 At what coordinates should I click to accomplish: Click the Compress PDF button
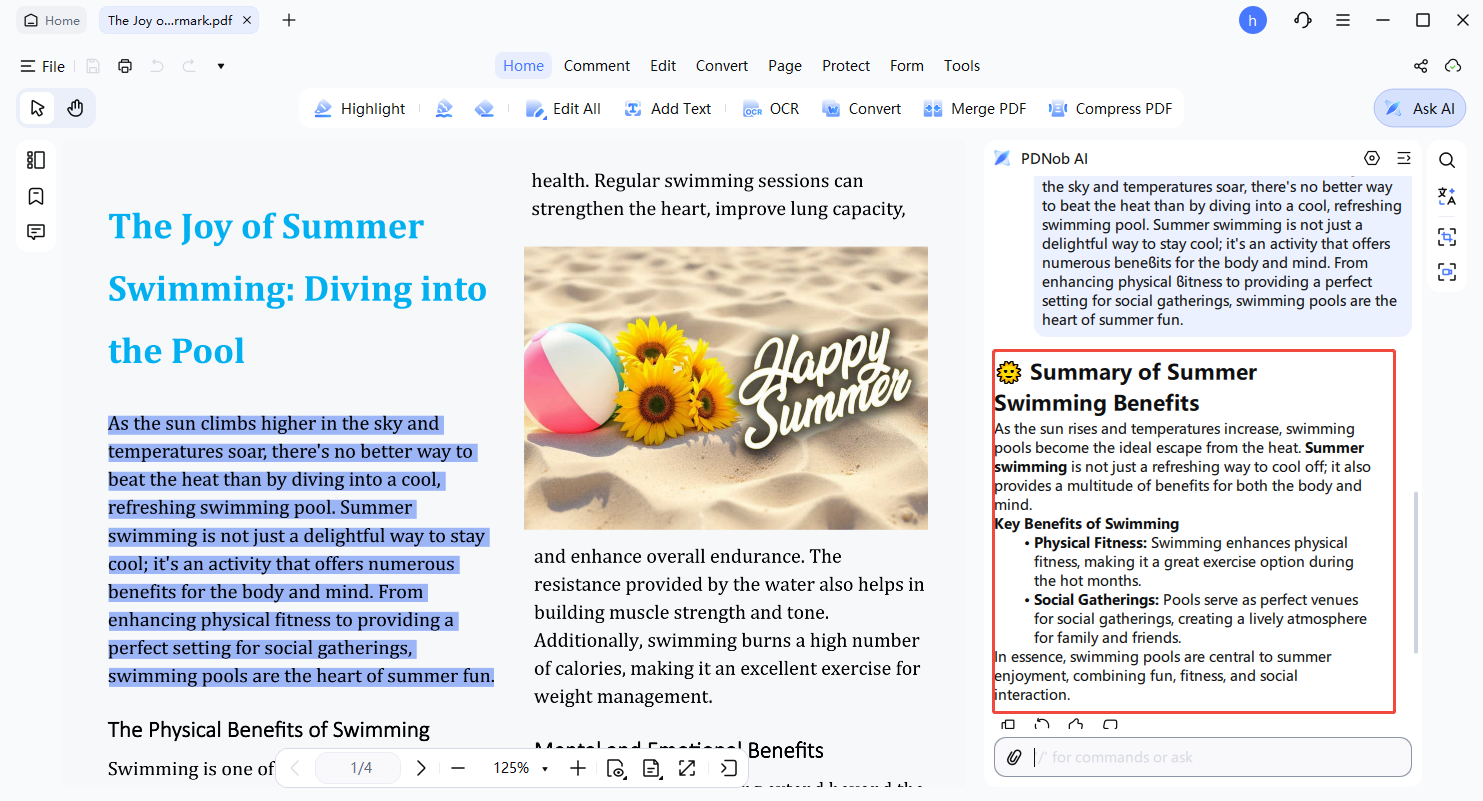(1110, 108)
